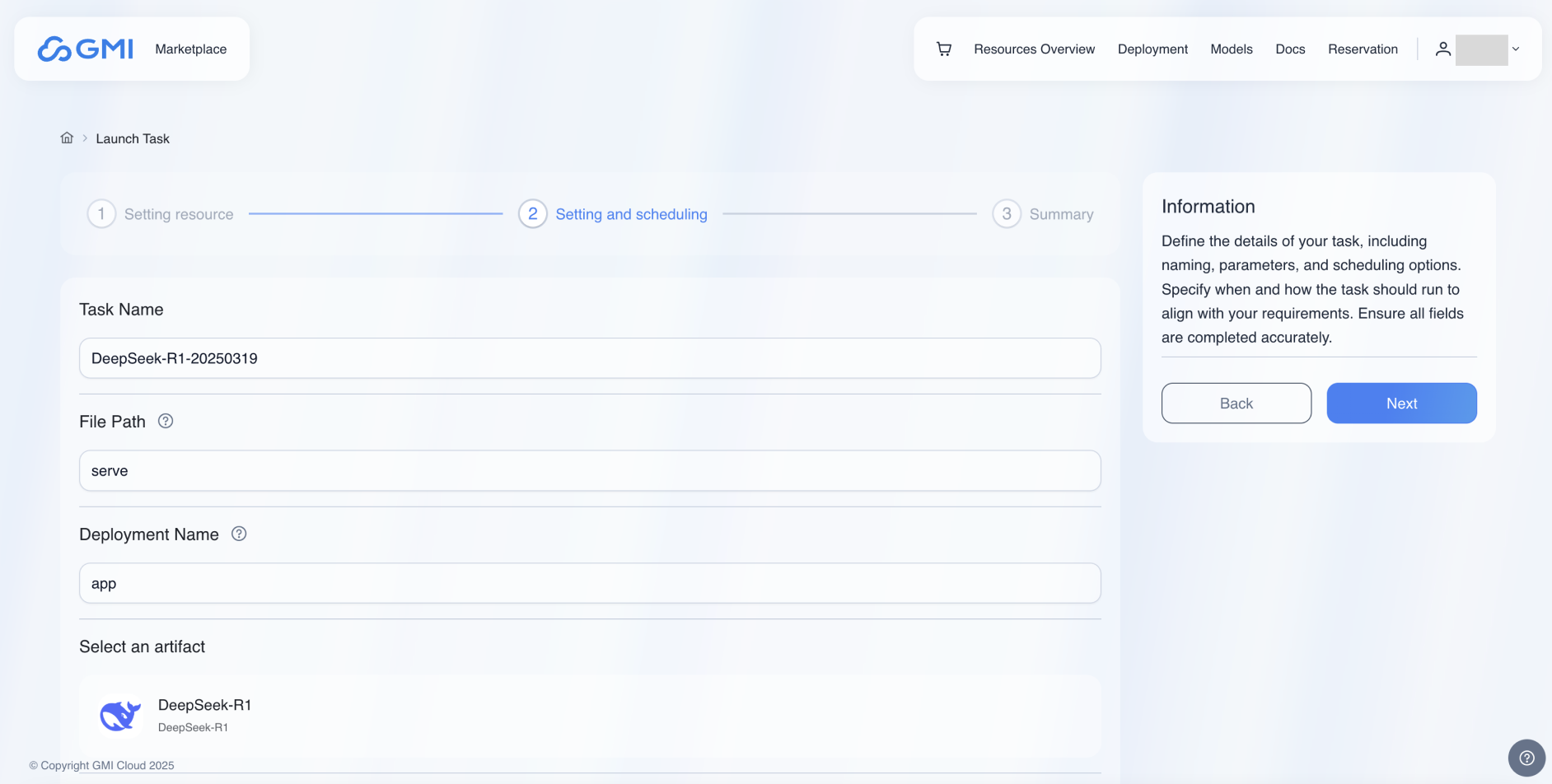This screenshot has width=1552, height=784.
Task: Open Docs from the navigation
Action: 1290,49
